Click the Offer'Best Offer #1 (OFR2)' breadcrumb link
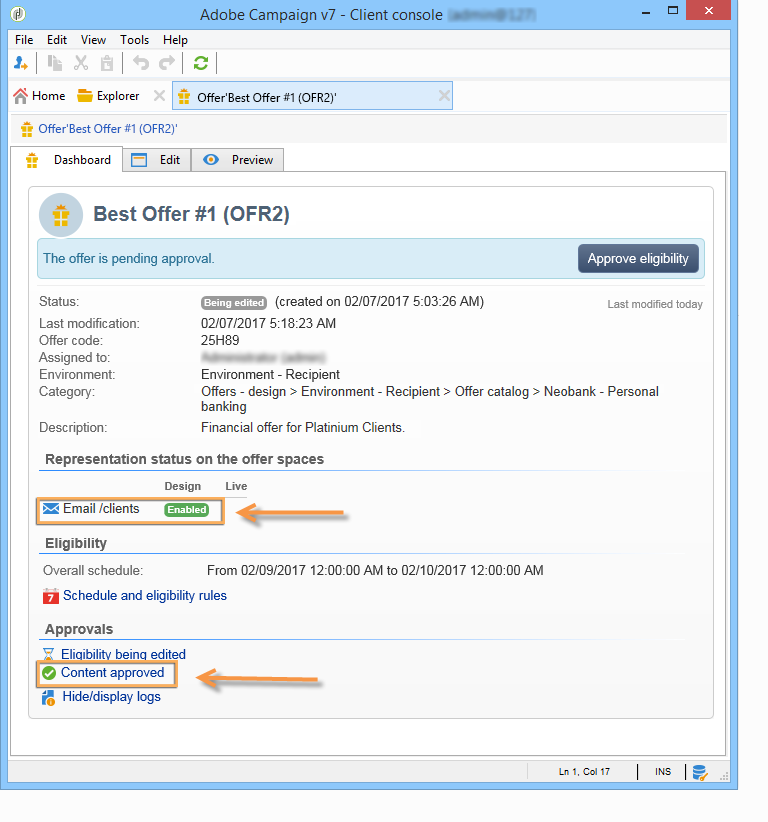Viewport: 768px width, 822px height. (x=108, y=129)
